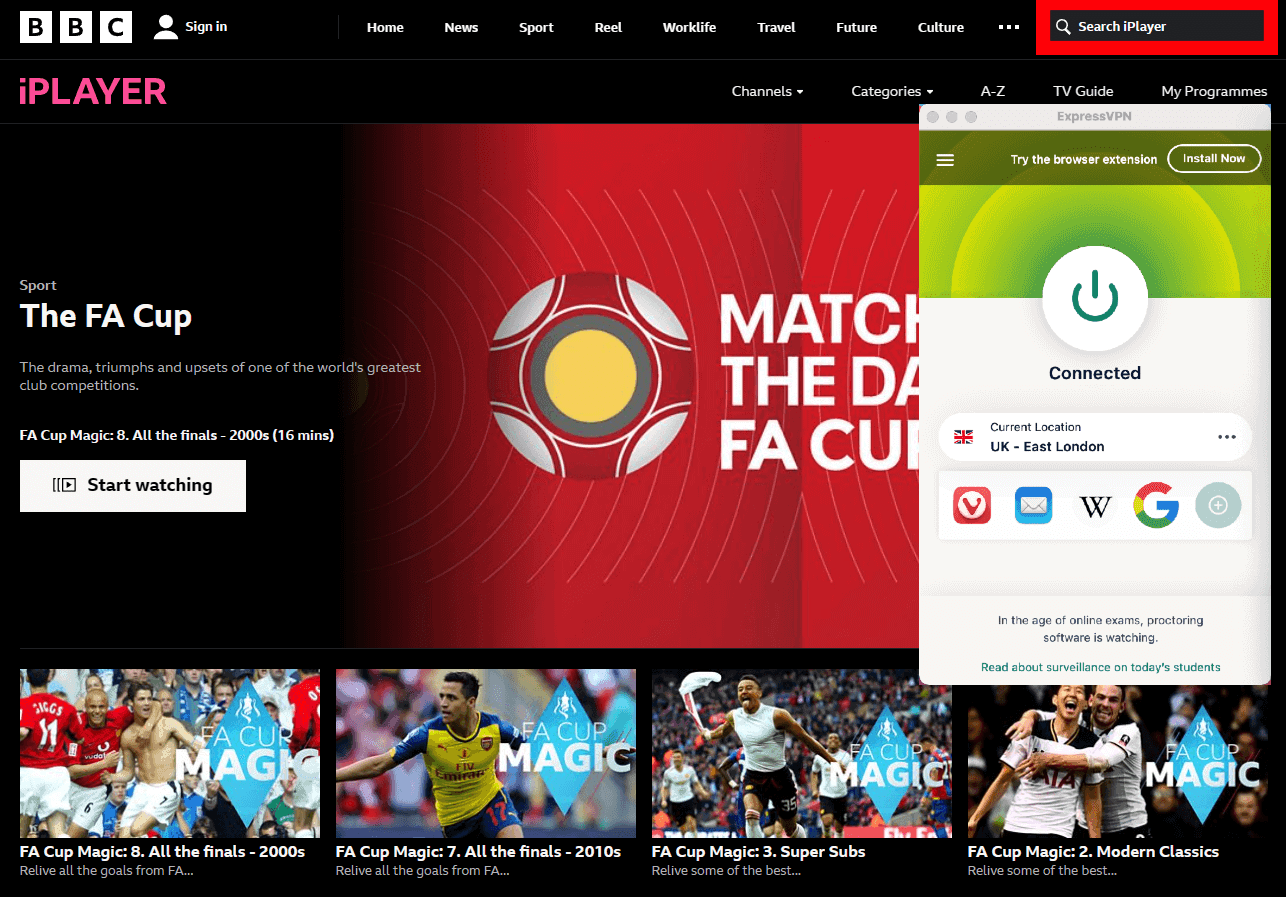Click title 'FA Cup Magic: 3. Super Subs'
This screenshot has height=897, width=1286.
click(x=758, y=852)
